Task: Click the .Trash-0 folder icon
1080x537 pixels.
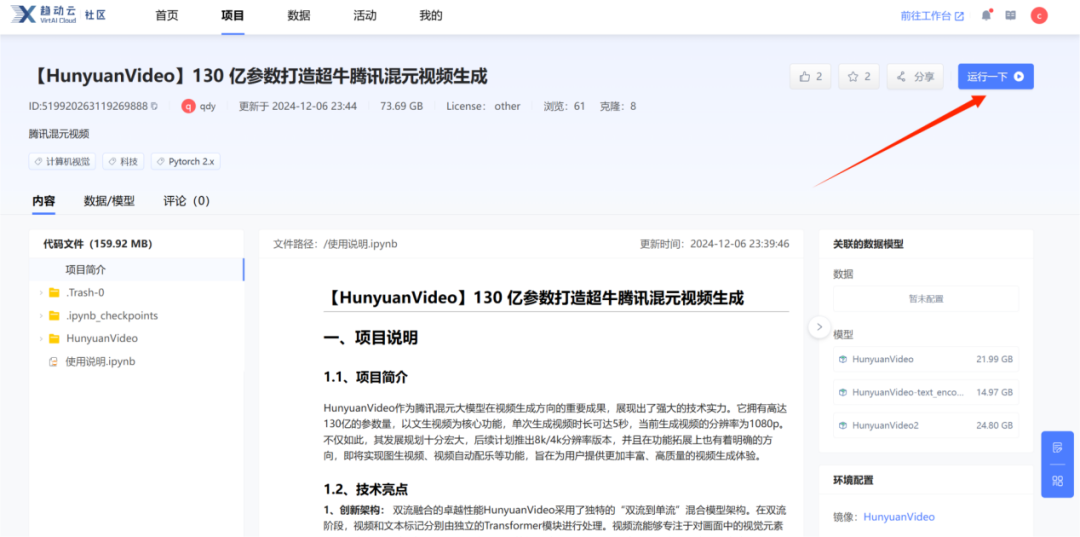Action: click(x=54, y=293)
